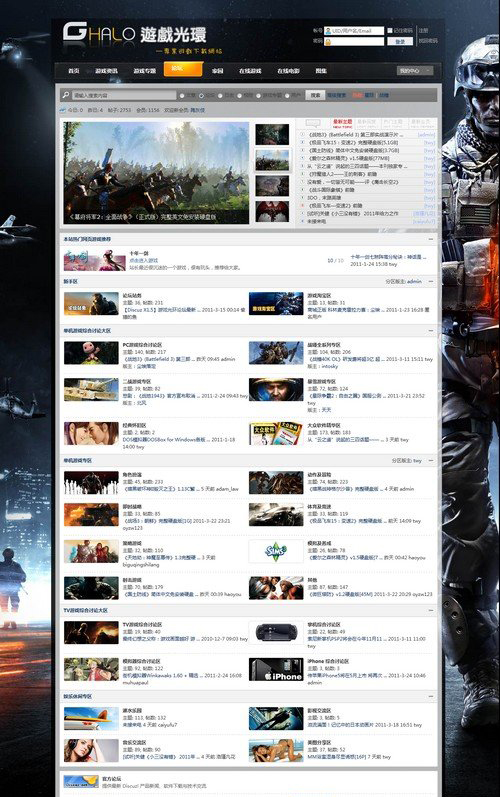Select the second slideshow thumbnail with cavalry
The width and height of the screenshot is (500, 797).
pos(272,160)
